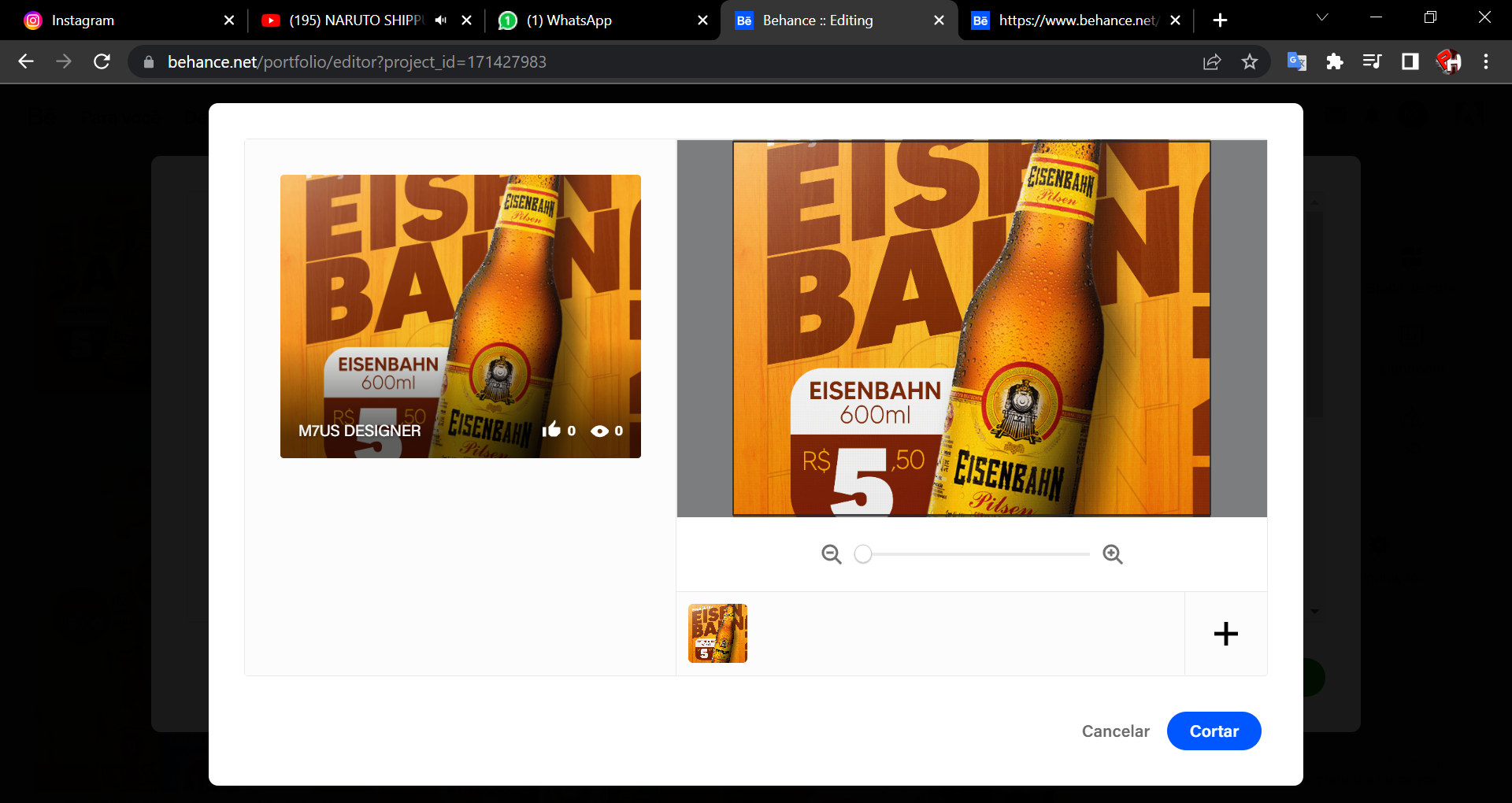Close the YouTube tab

click(x=467, y=20)
